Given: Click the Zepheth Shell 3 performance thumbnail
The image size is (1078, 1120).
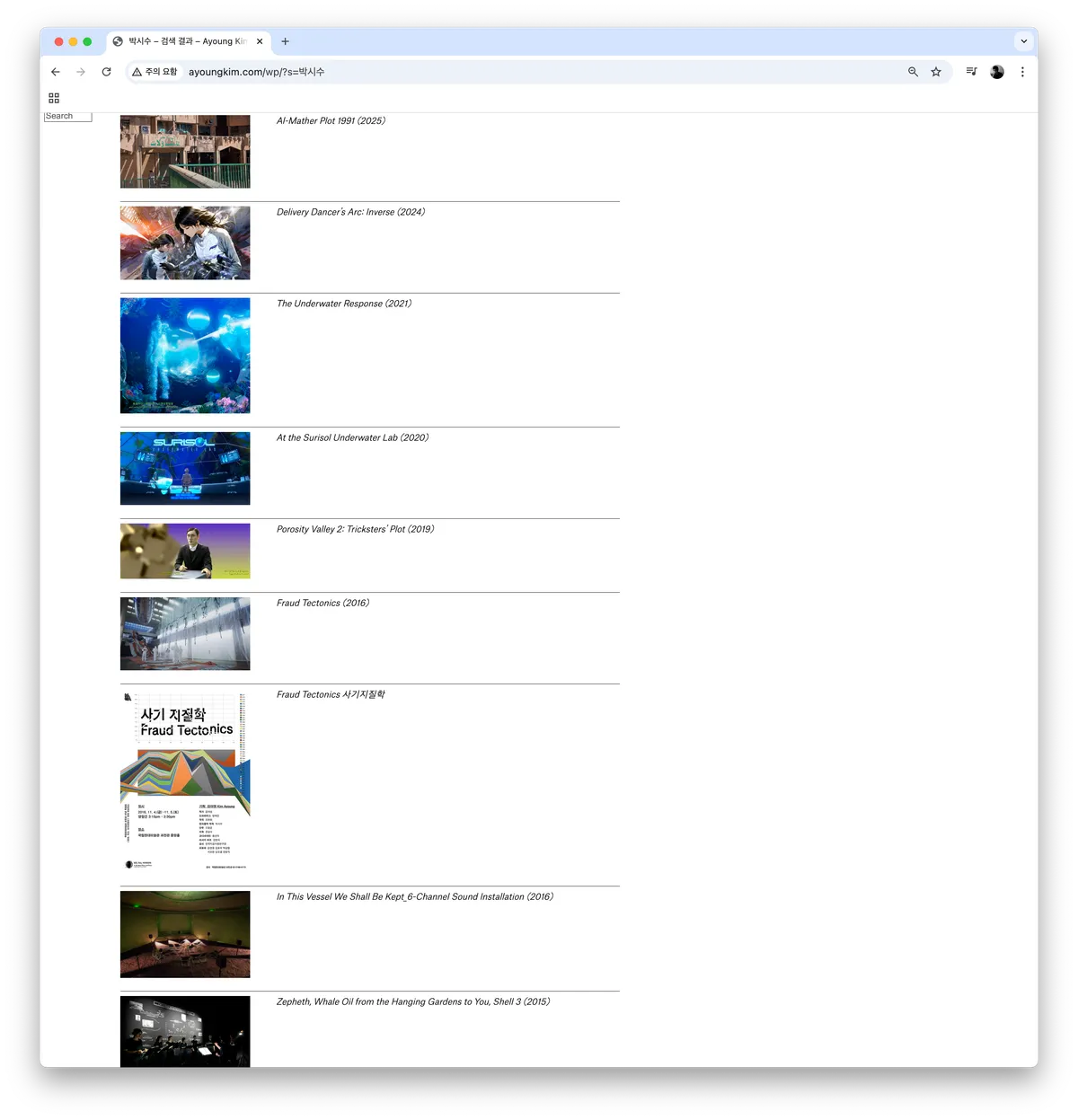Looking at the screenshot, I should pyautogui.click(x=185, y=1031).
